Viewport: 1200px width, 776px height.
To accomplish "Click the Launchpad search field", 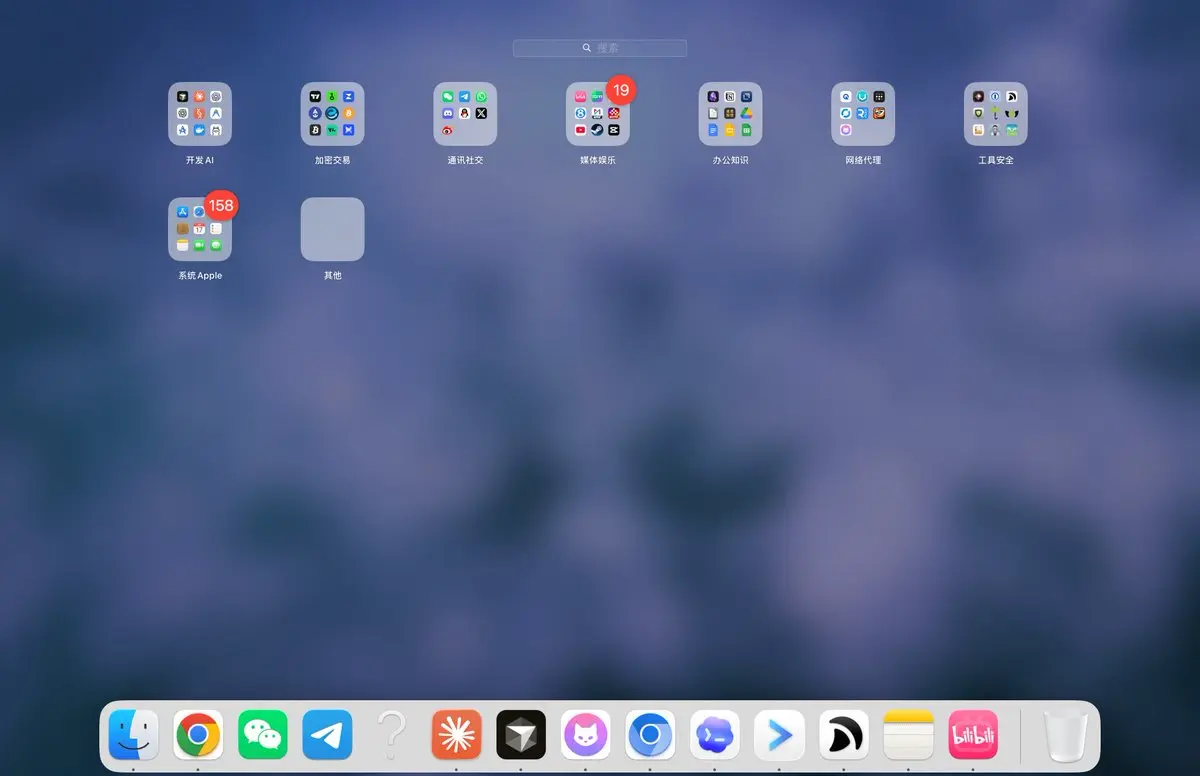I will (600, 48).
